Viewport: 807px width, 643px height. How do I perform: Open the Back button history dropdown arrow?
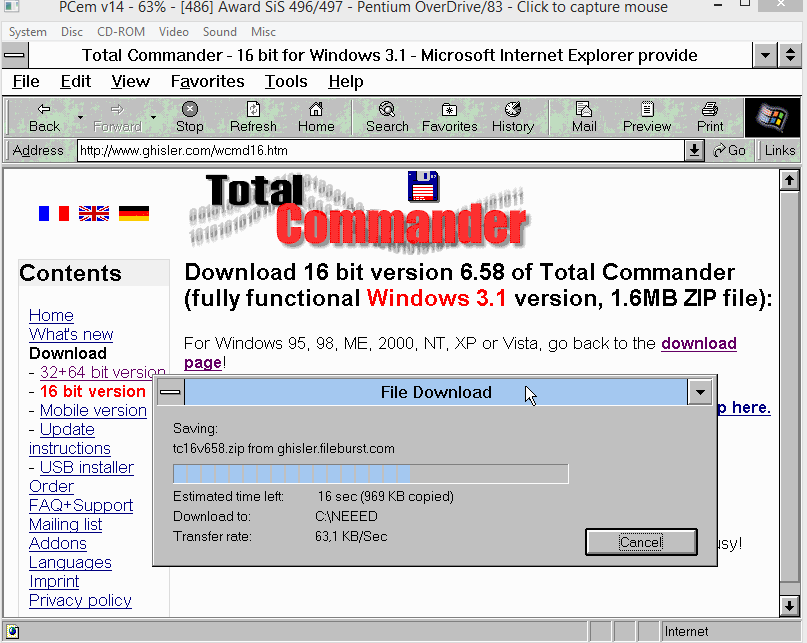(80, 117)
